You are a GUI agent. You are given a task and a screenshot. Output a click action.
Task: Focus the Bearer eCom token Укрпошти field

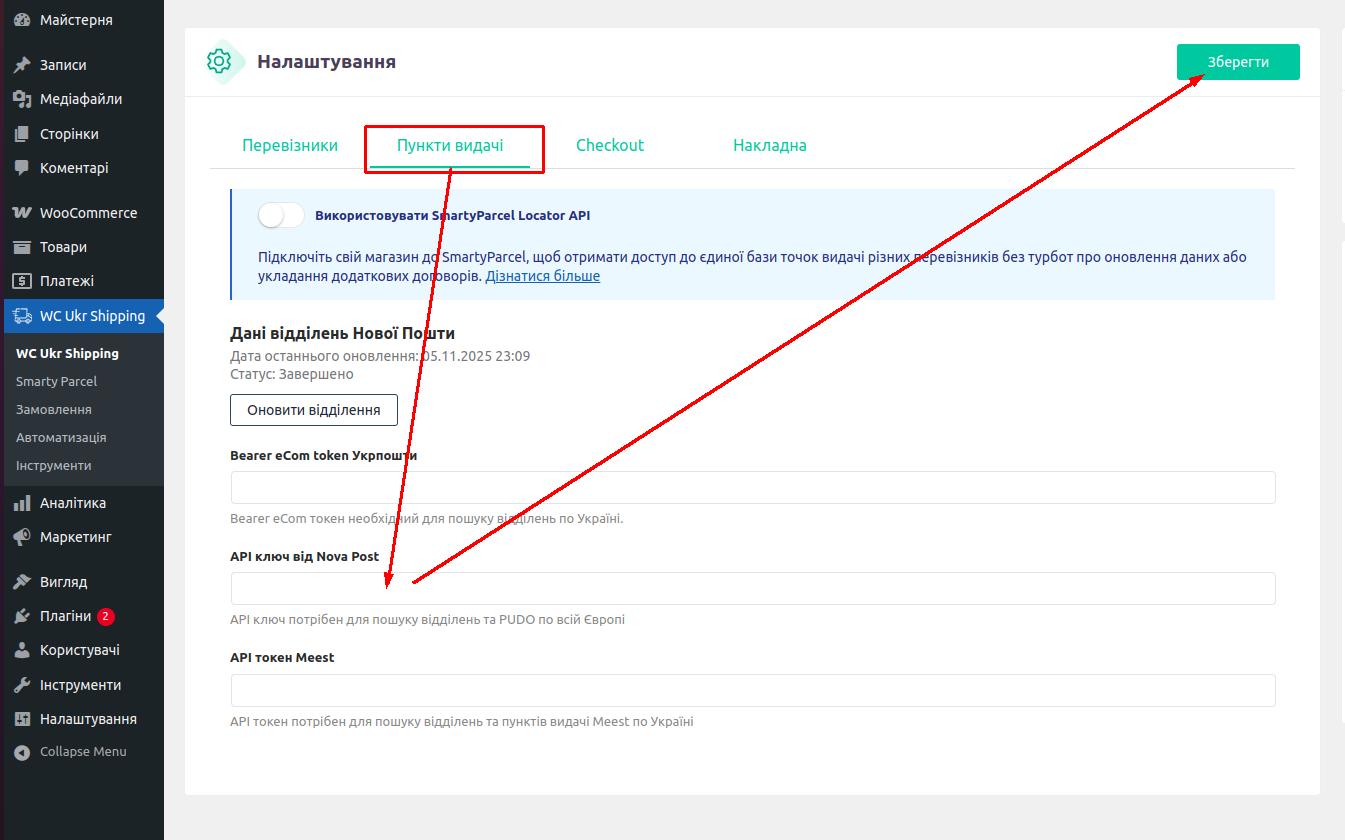[x=753, y=488]
